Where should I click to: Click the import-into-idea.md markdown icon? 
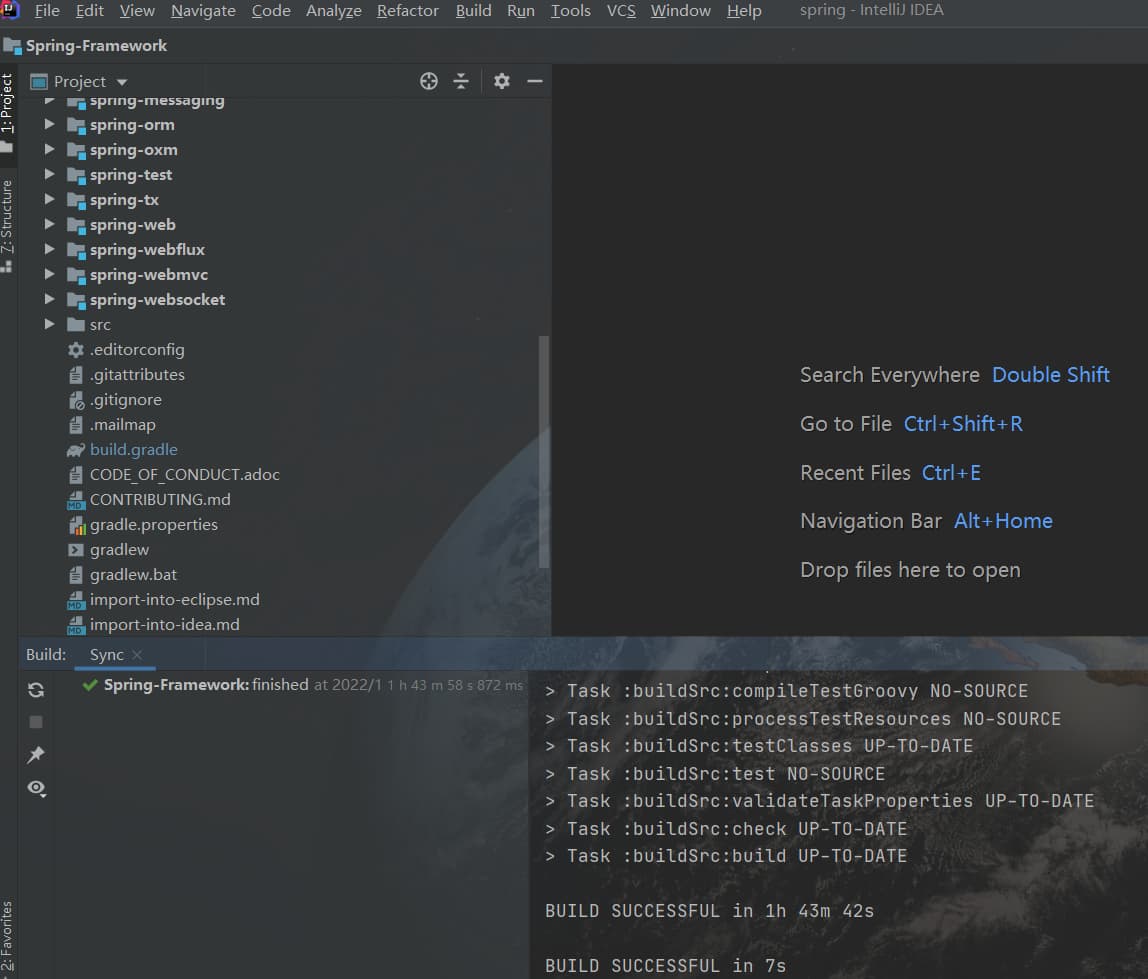(76, 625)
